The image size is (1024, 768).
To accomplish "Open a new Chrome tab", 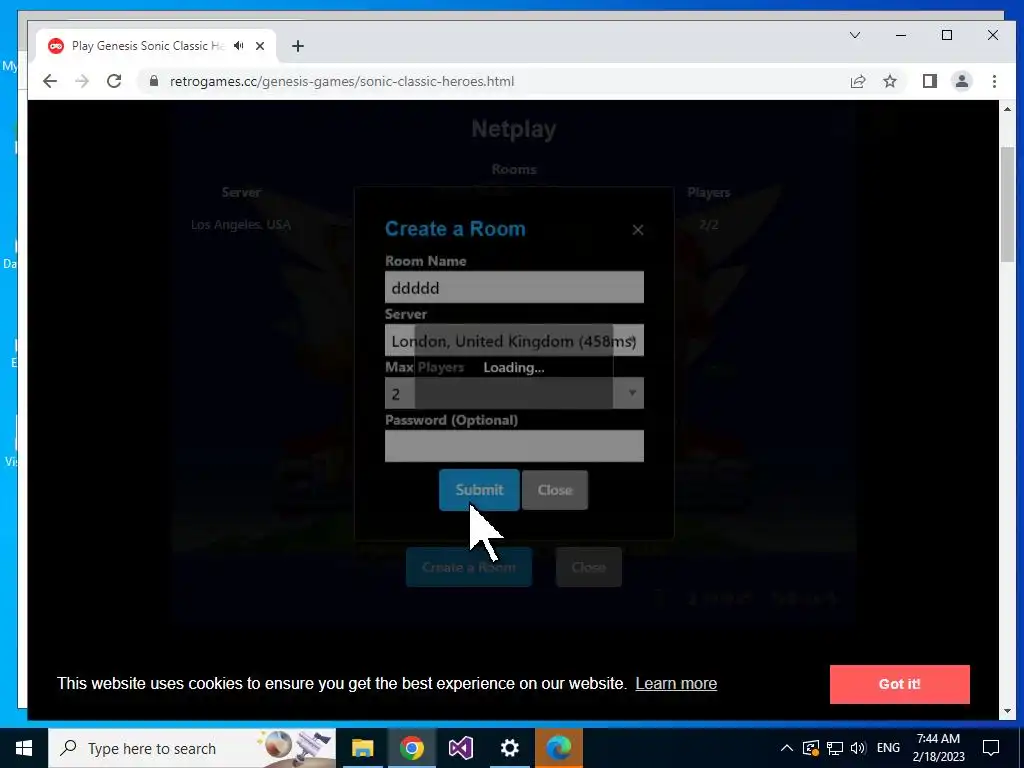I will tap(298, 46).
